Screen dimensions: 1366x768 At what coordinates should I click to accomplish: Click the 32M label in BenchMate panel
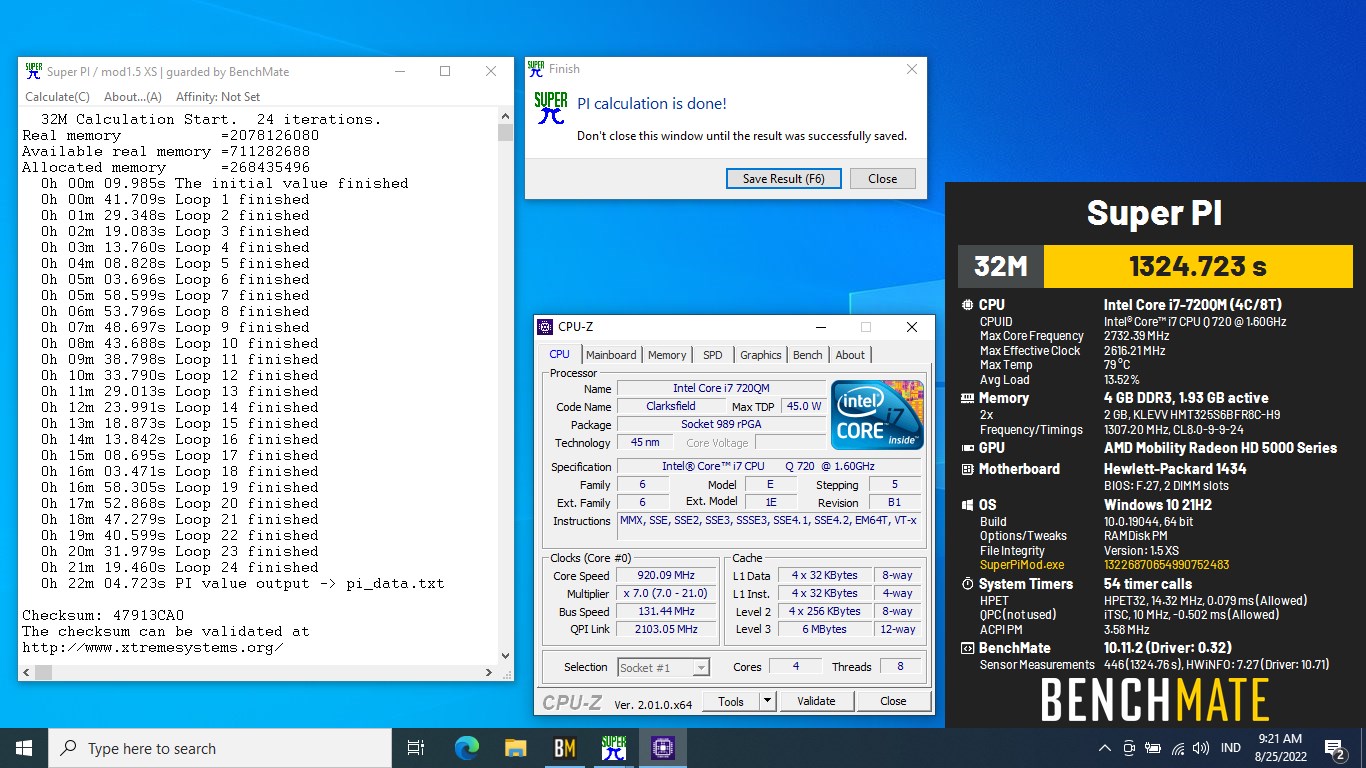point(1001,267)
